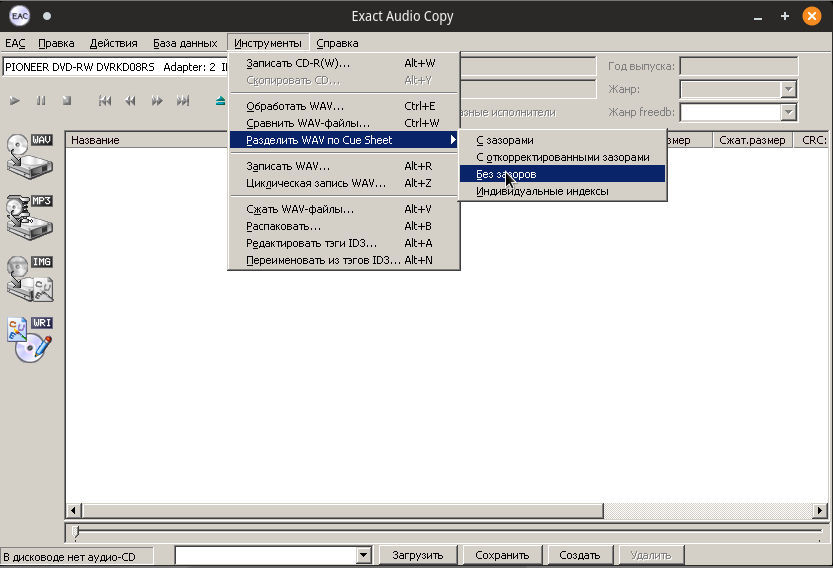
Task: Click the WAV copy uncompressed icon
Action: pyautogui.click(x=30, y=156)
